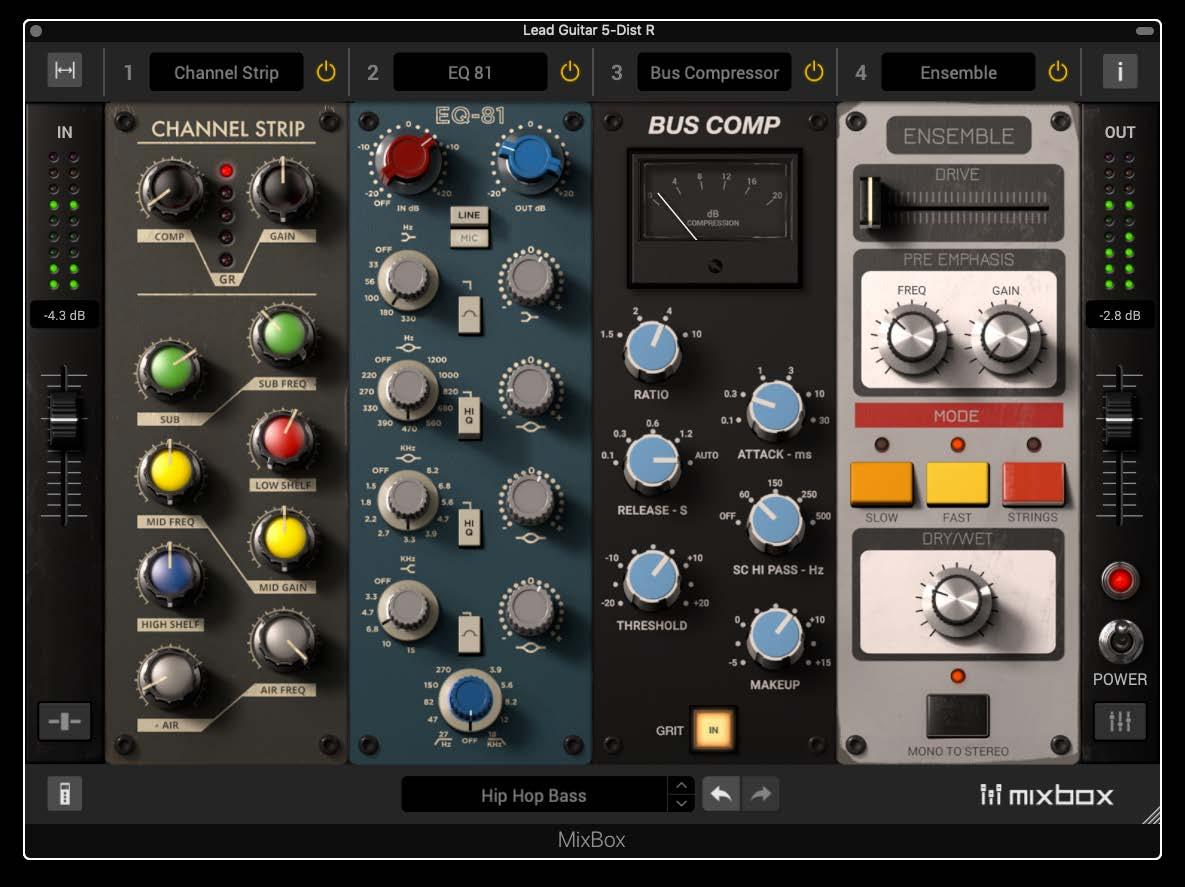Select the LINE input button on EQ-81
The height and width of the screenshot is (887, 1185).
click(x=469, y=215)
